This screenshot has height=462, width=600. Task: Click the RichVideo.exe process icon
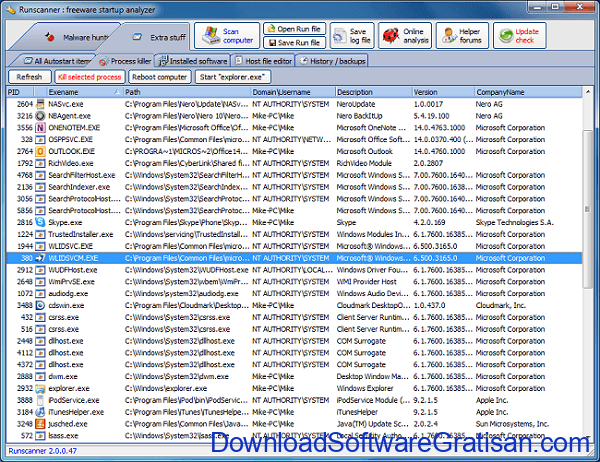pos(40,163)
